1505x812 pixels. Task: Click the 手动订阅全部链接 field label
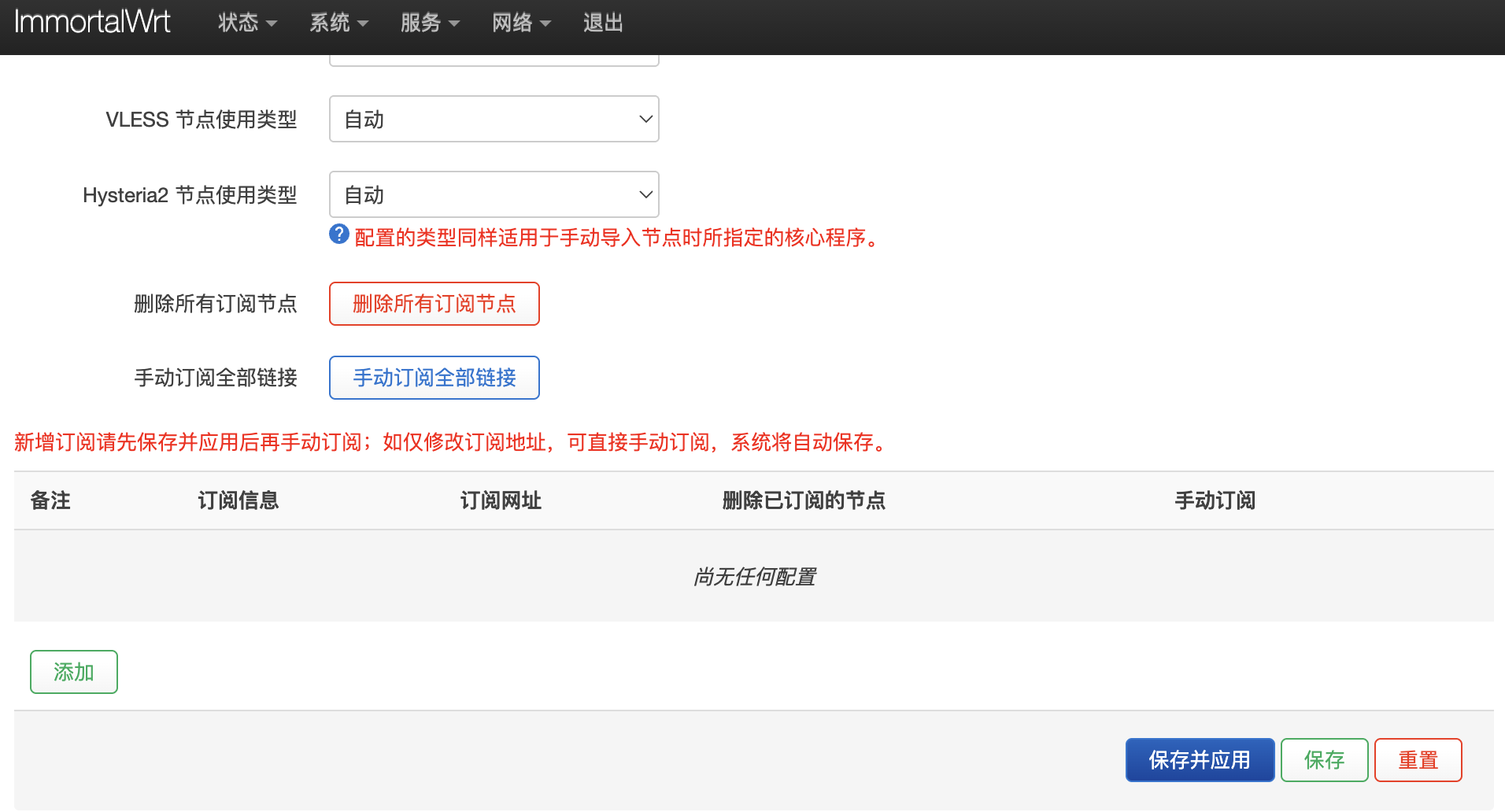coord(216,378)
